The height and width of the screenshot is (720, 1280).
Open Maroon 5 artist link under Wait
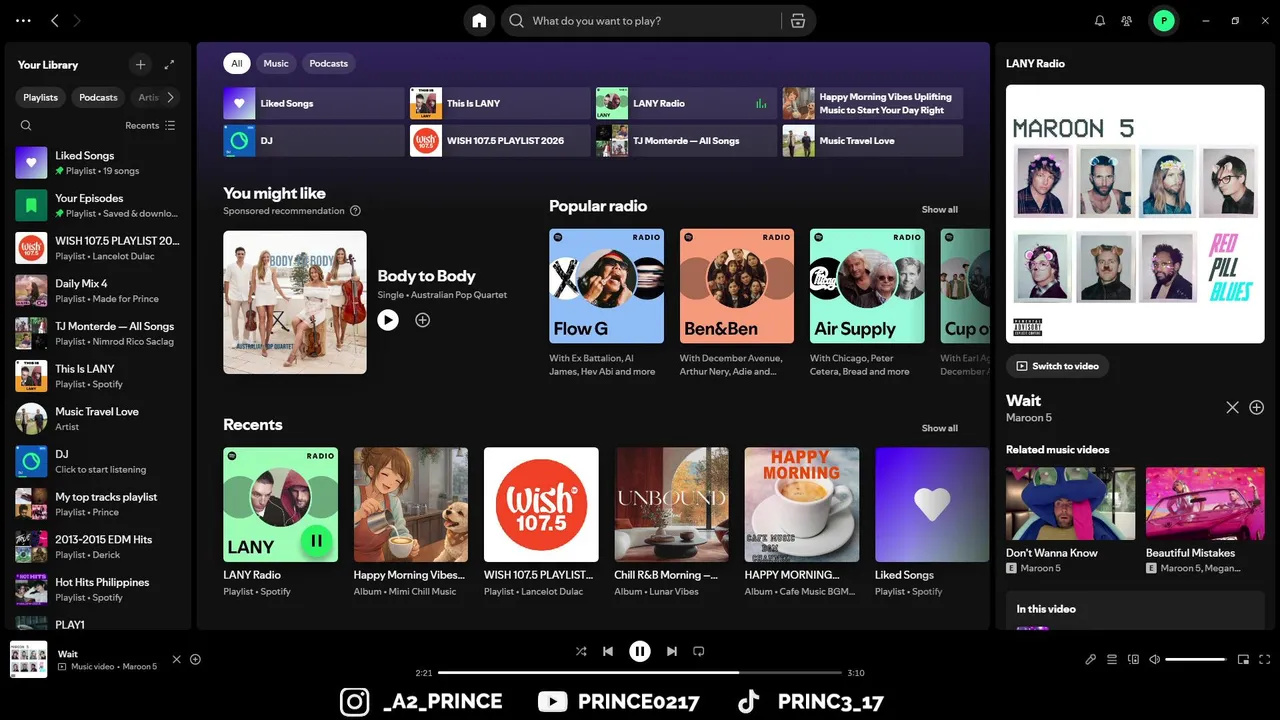click(x=1029, y=418)
